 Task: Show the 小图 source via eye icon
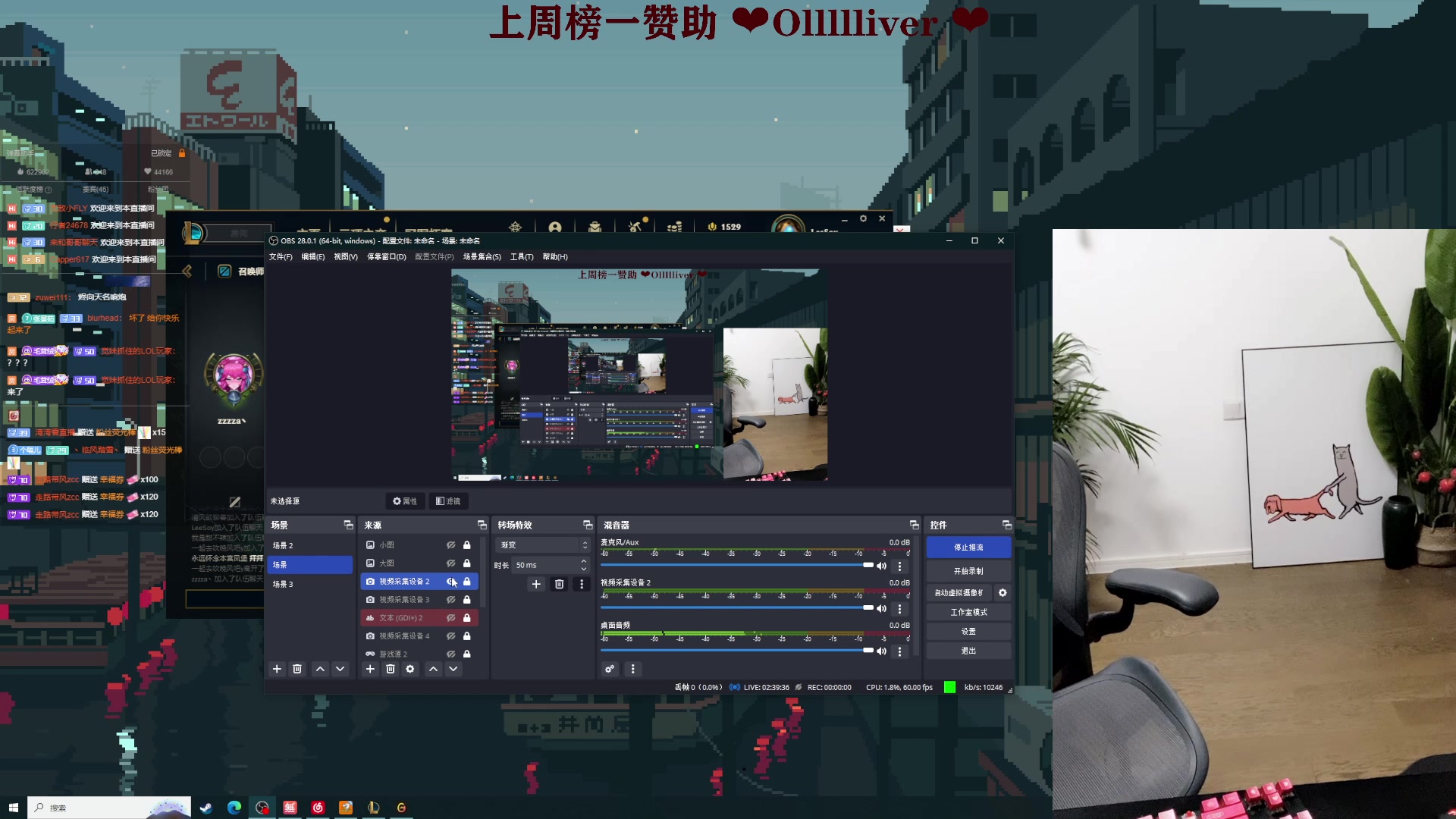click(x=450, y=545)
